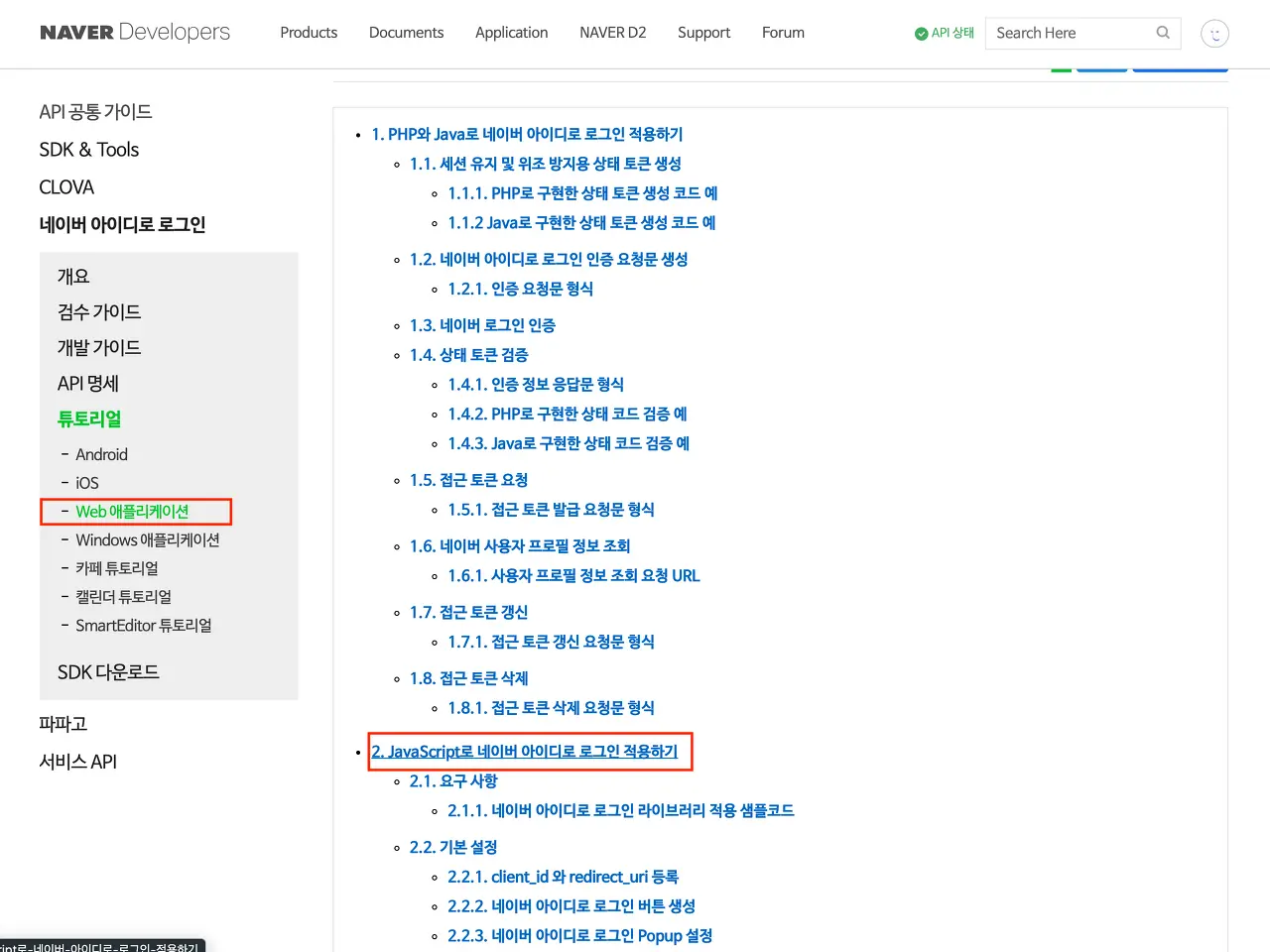Open the NAVER D2 menu

click(x=612, y=33)
